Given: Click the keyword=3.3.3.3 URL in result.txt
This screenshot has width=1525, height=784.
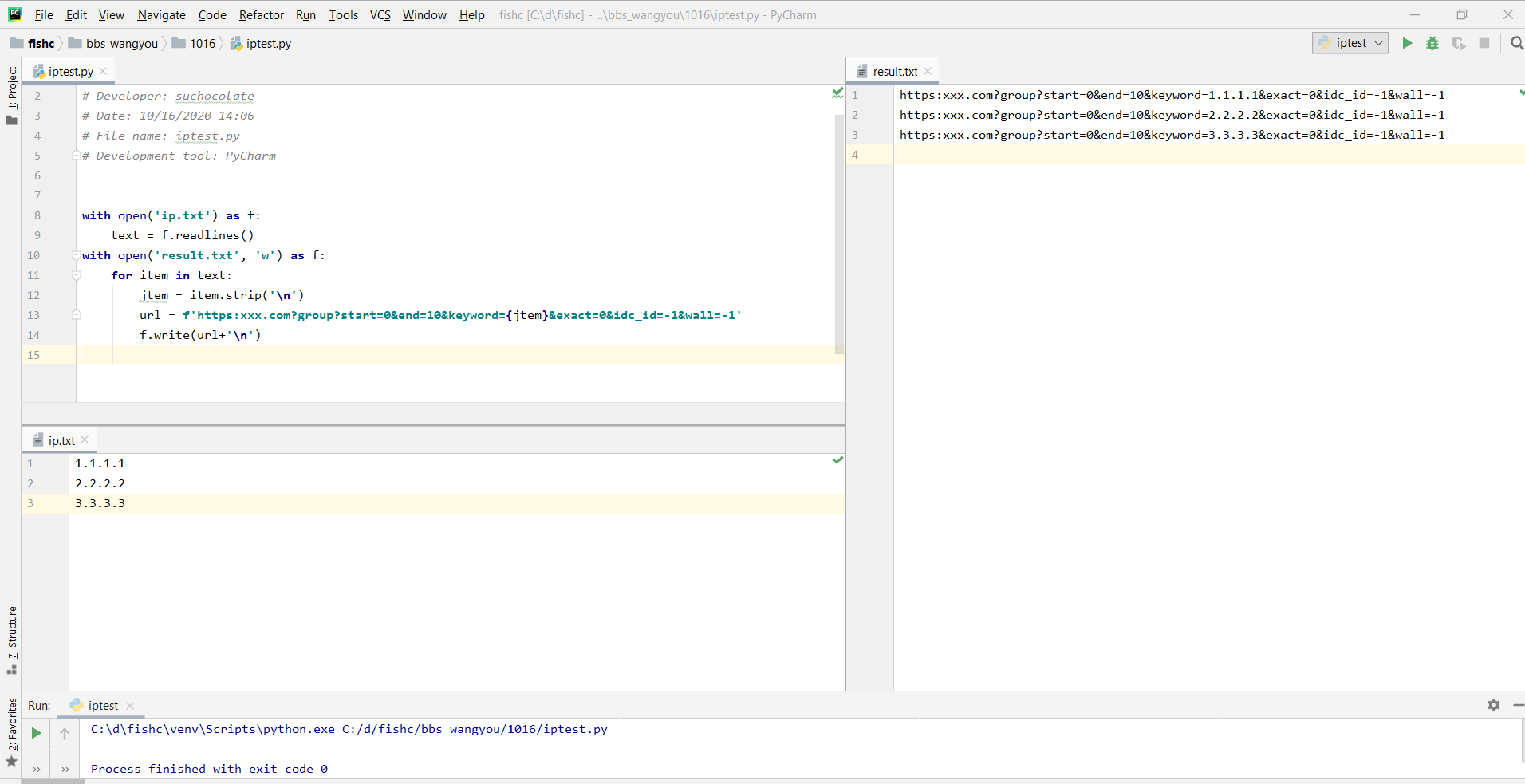Looking at the screenshot, I should coord(1172,135).
